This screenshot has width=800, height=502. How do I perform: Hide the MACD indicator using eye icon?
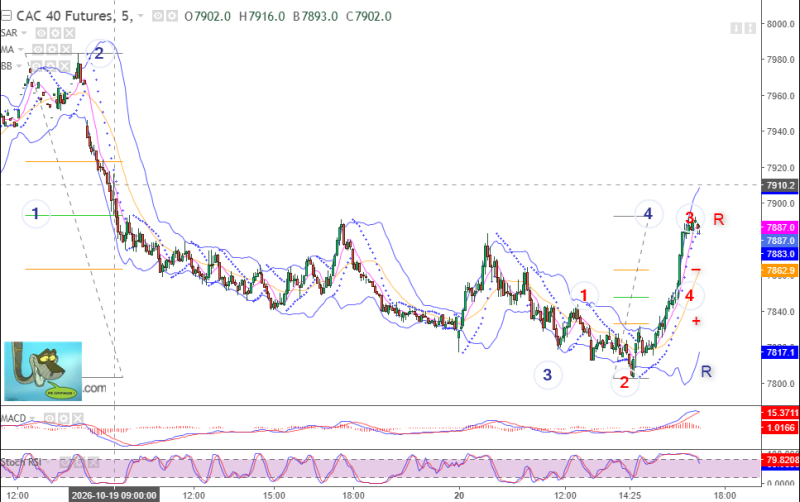(49, 418)
